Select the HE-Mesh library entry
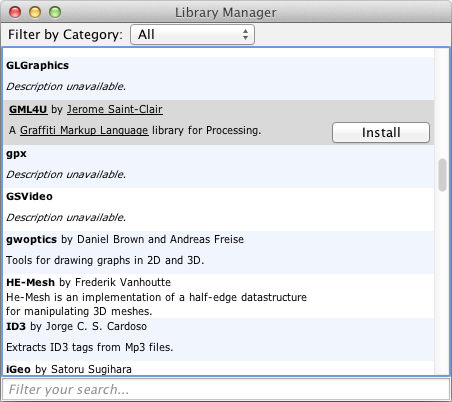Viewport: 452px width, 402px height. pos(219,296)
